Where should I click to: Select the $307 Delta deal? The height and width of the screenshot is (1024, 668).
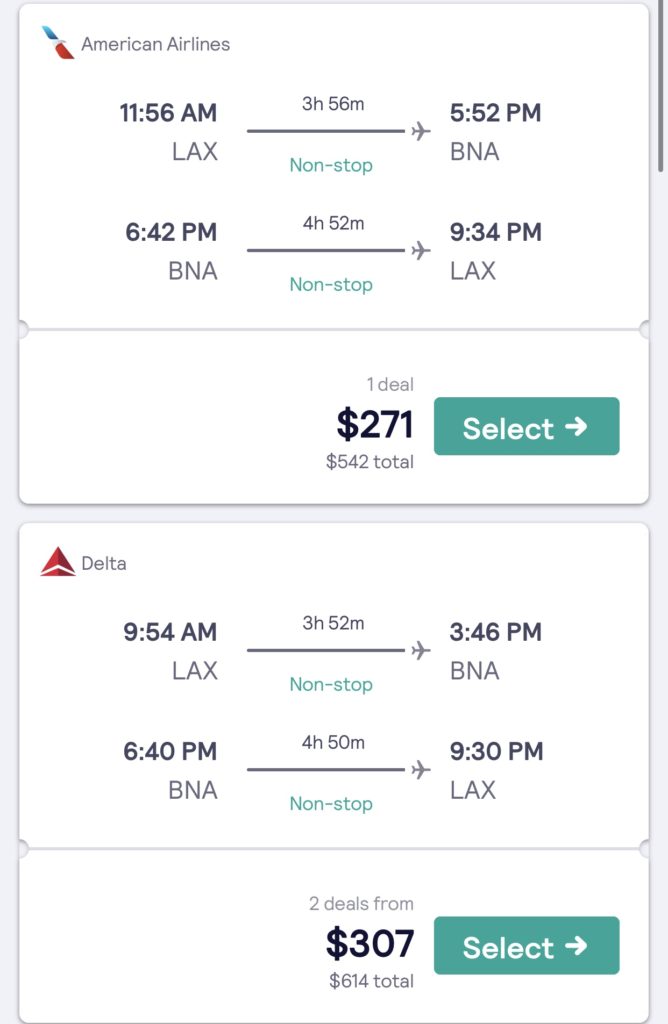pos(526,946)
